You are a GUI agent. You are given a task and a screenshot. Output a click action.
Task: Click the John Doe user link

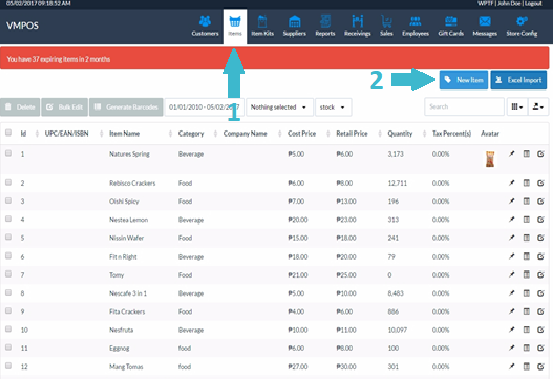click(509, 4)
